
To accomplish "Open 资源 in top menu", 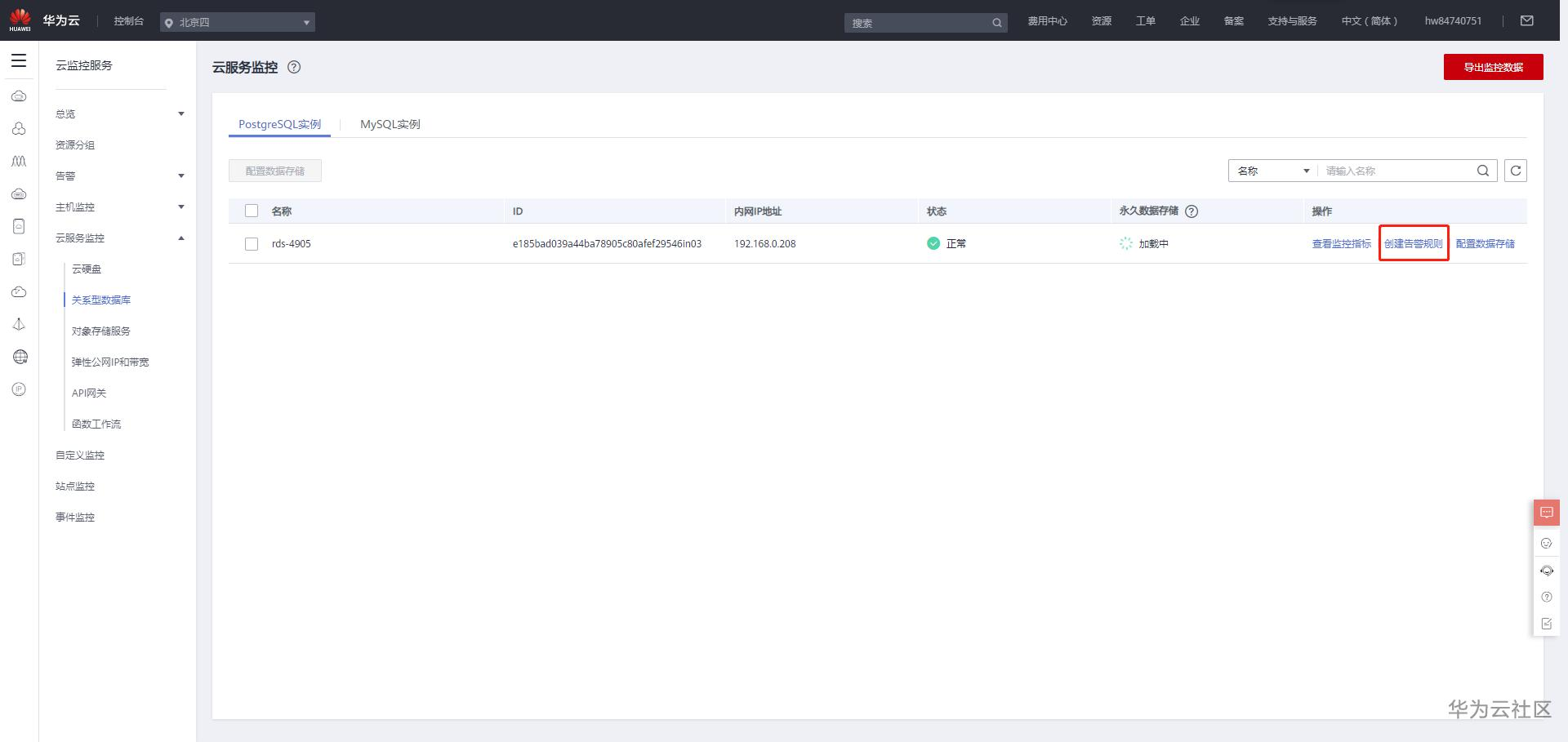I will [1102, 21].
